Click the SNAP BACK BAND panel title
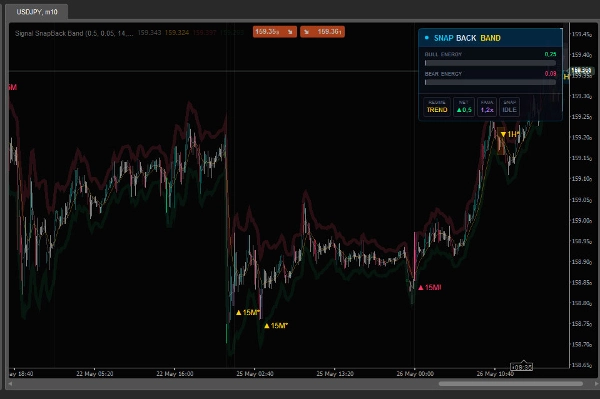Screen dimensions: 600x399 (467, 38)
